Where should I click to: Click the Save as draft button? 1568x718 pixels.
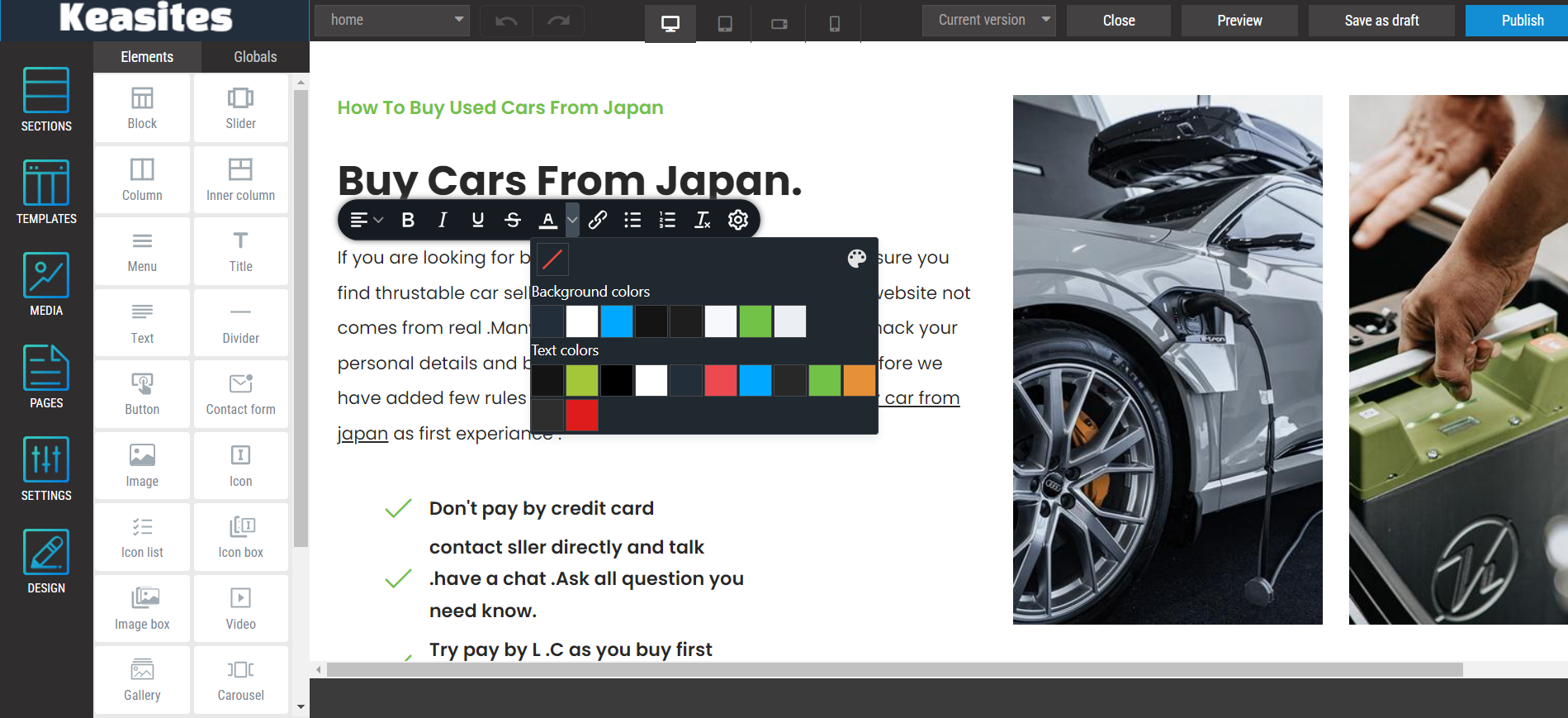tap(1381, 21)
